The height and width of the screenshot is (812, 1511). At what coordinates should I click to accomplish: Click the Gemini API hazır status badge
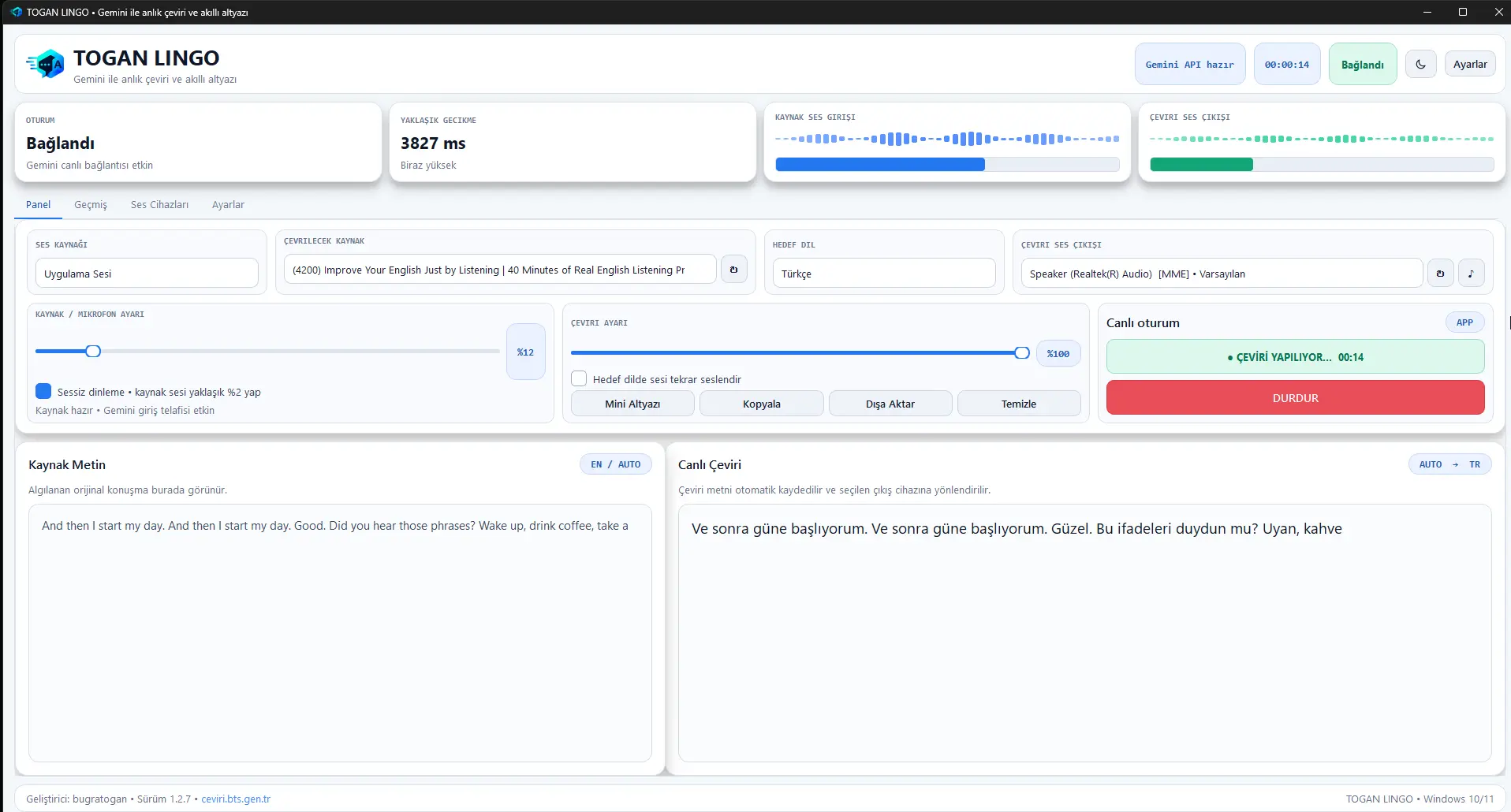1190,65
